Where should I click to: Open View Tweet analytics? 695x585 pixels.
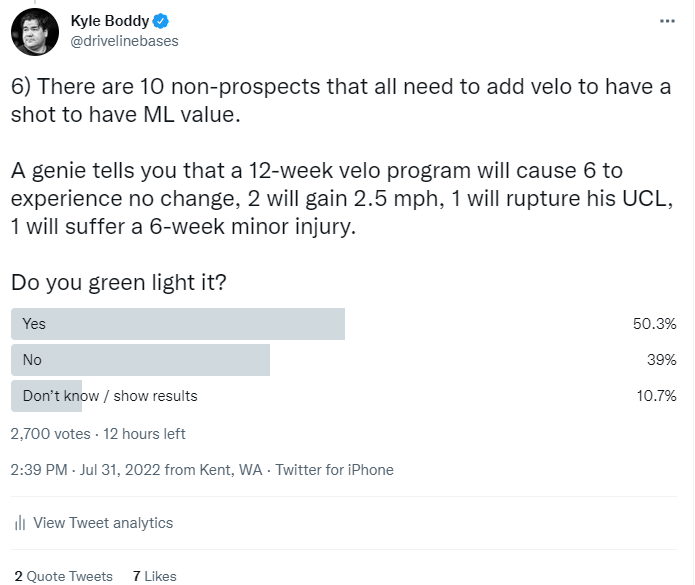(x=103, y=523)
